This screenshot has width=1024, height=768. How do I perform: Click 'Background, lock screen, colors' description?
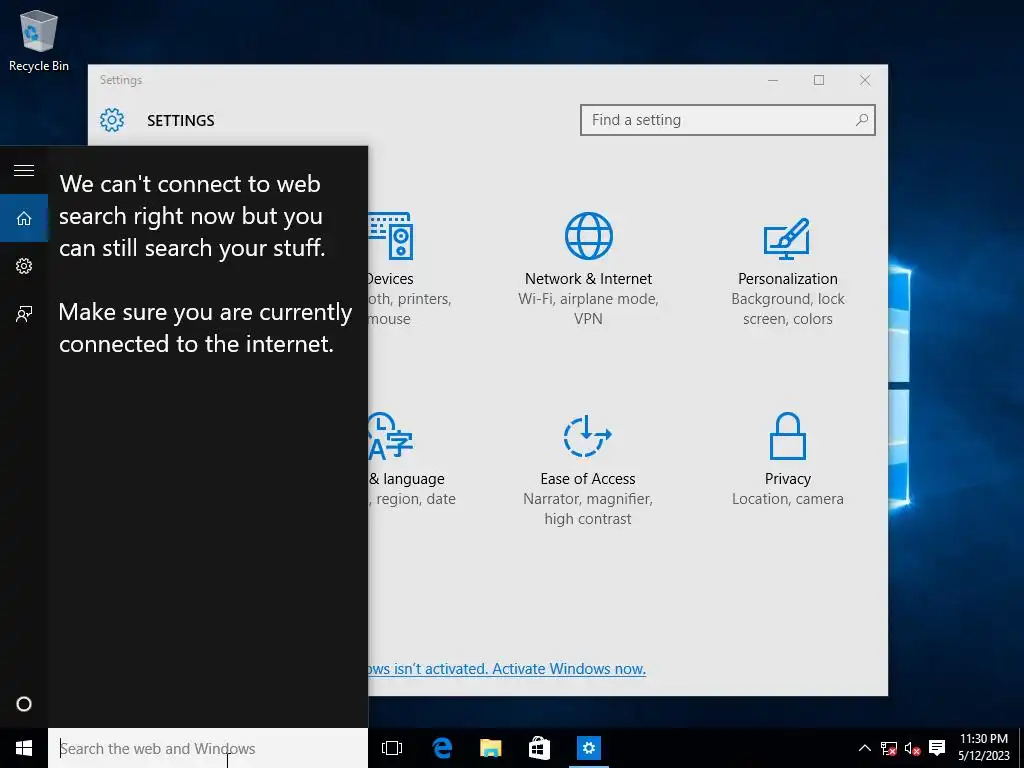(x=788, y=309)
